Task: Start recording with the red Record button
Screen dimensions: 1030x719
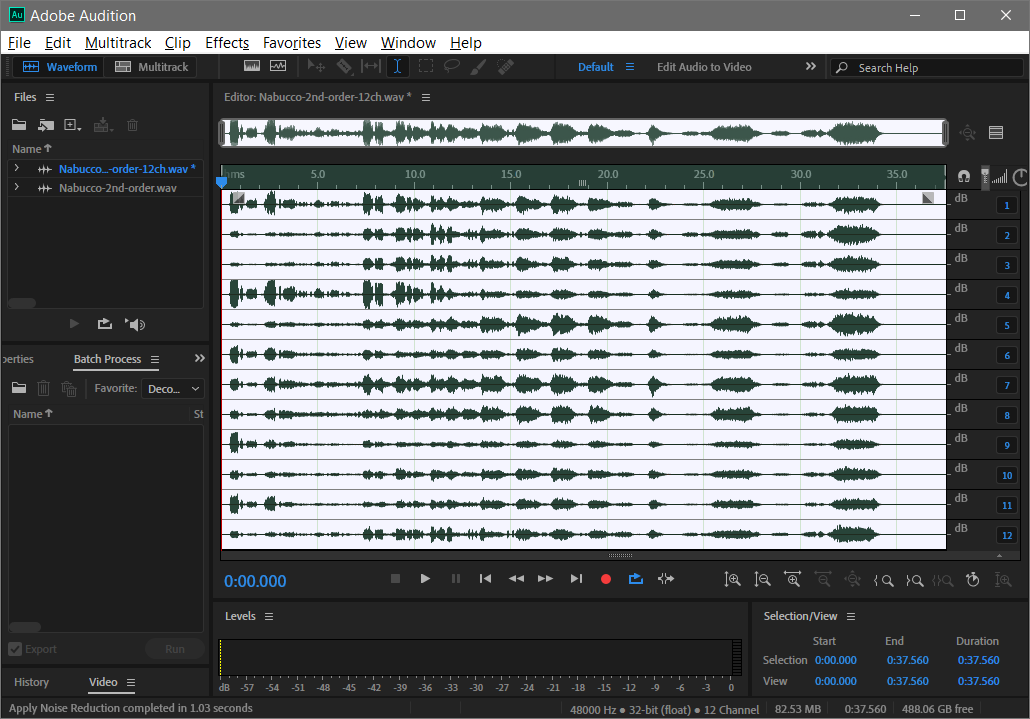Action: tap(606, 579)
